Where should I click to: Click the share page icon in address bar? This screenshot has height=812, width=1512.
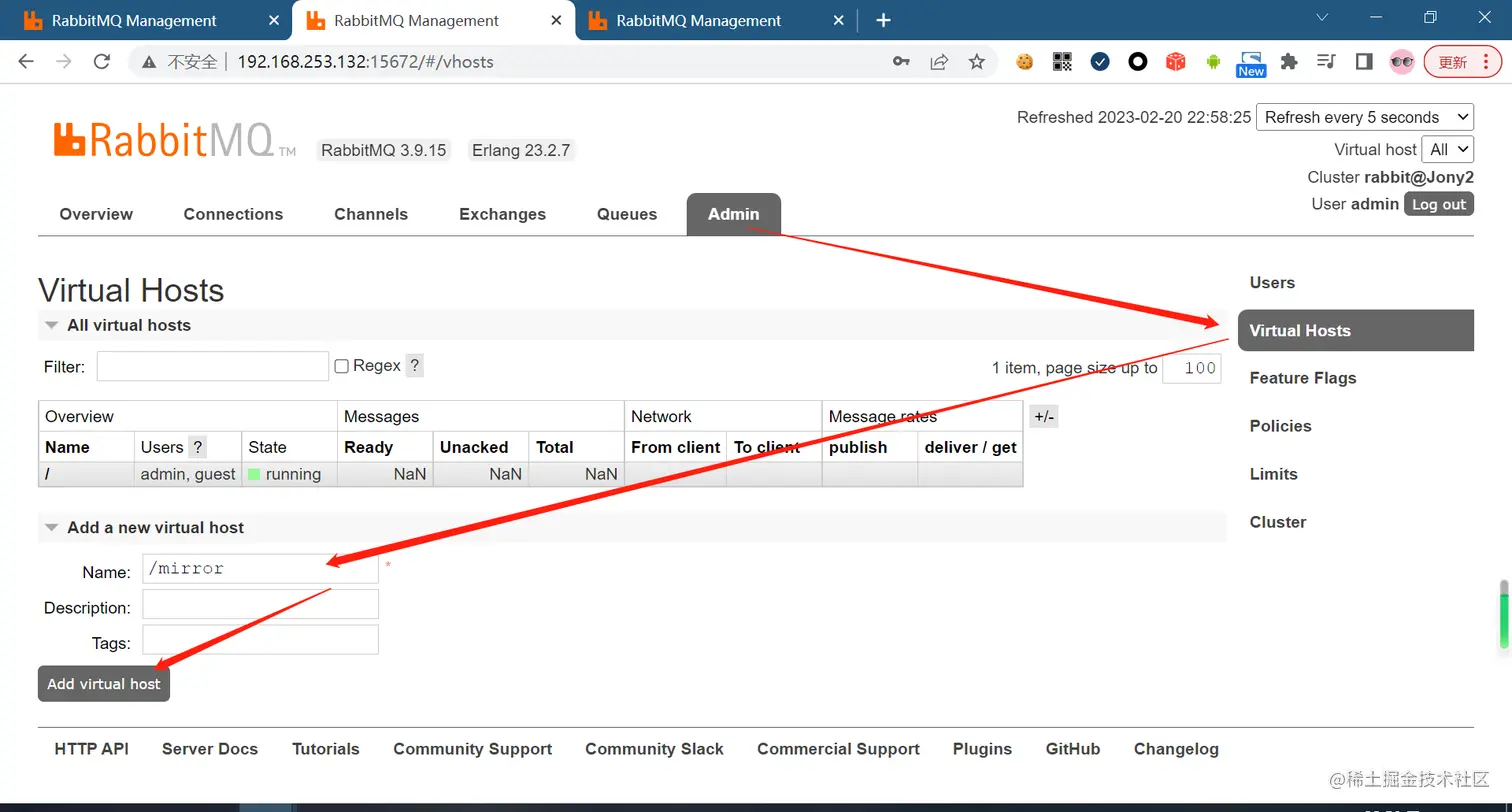point(939,61)
